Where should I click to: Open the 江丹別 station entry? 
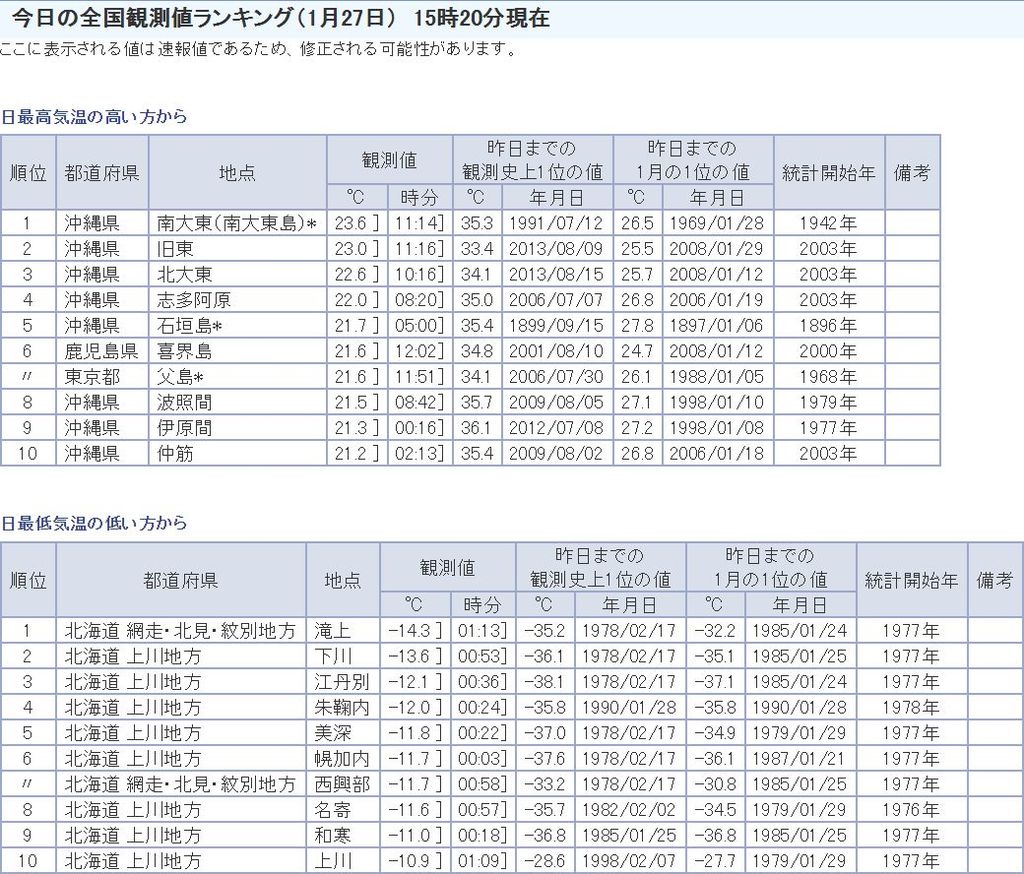341,682
